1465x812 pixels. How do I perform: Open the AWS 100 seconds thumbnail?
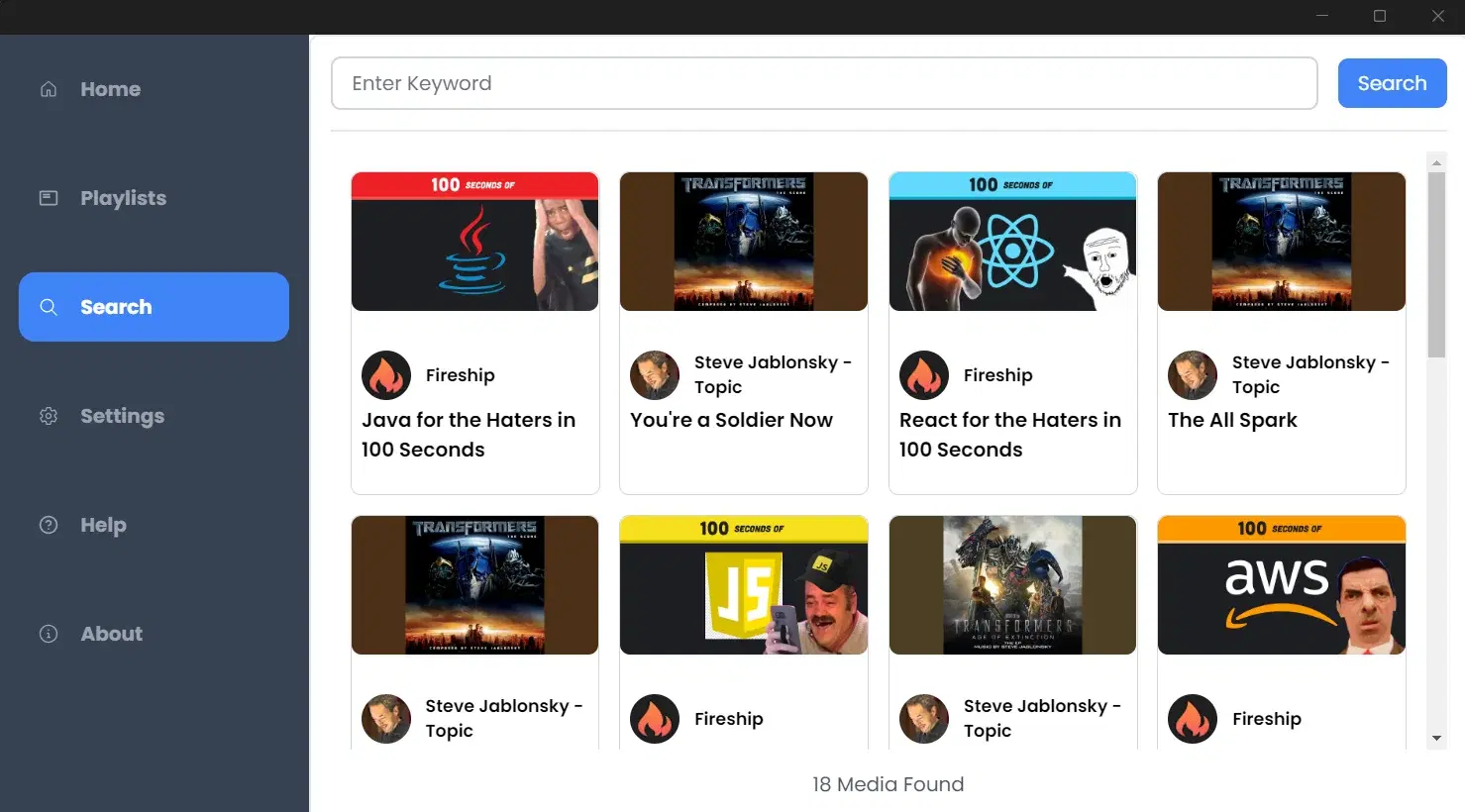tap(1282, 585)
